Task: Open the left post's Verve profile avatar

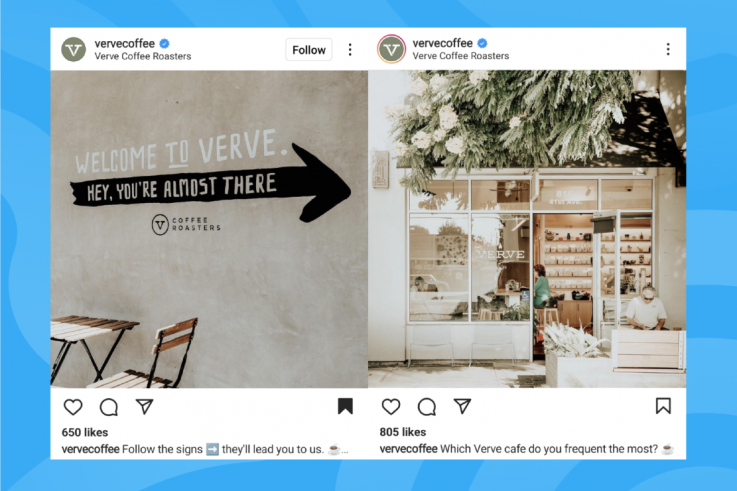Action: (x=74, y=49)
